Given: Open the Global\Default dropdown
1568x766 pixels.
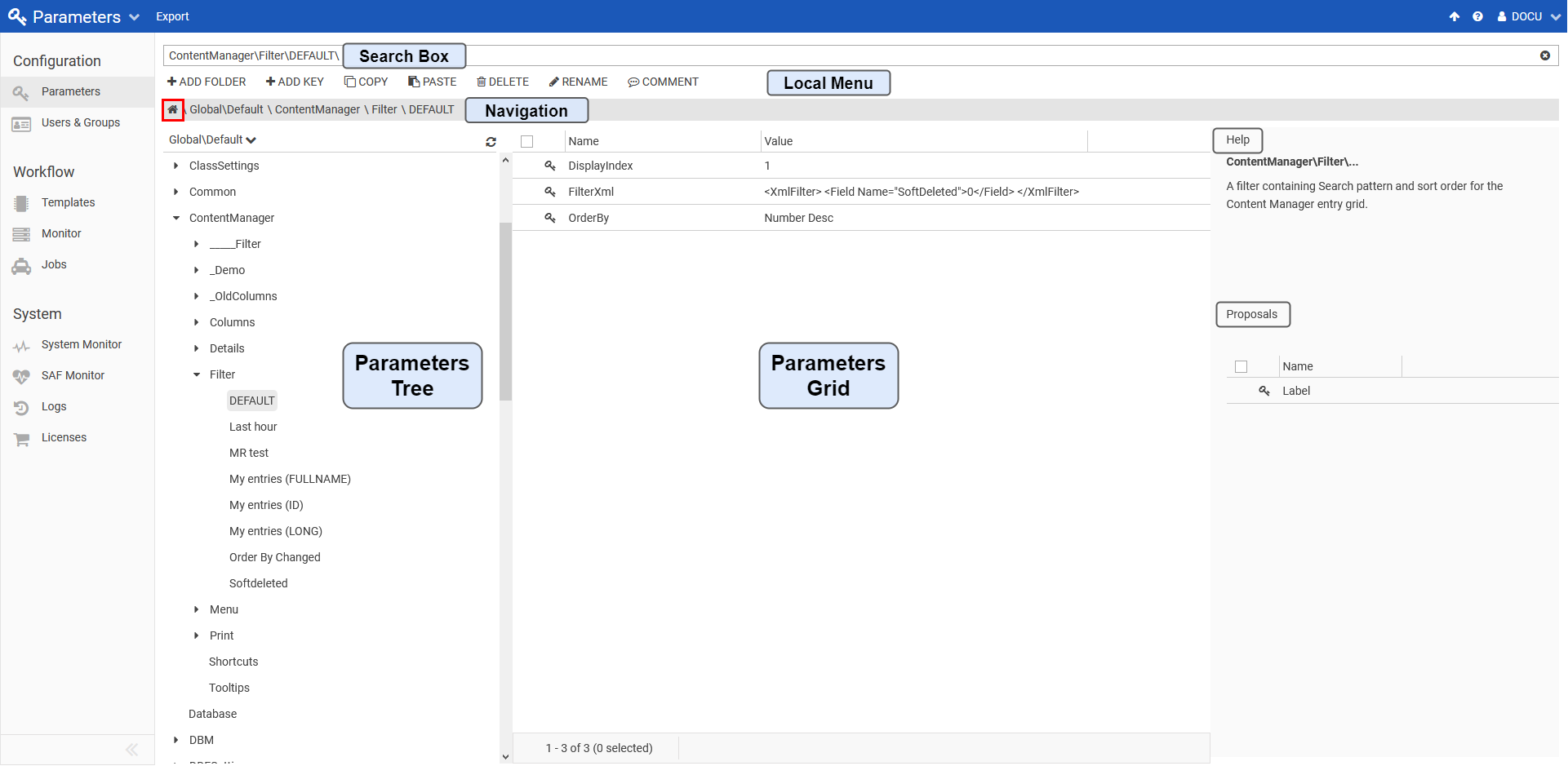Looking at the screenshot, I should pos(212,139).
